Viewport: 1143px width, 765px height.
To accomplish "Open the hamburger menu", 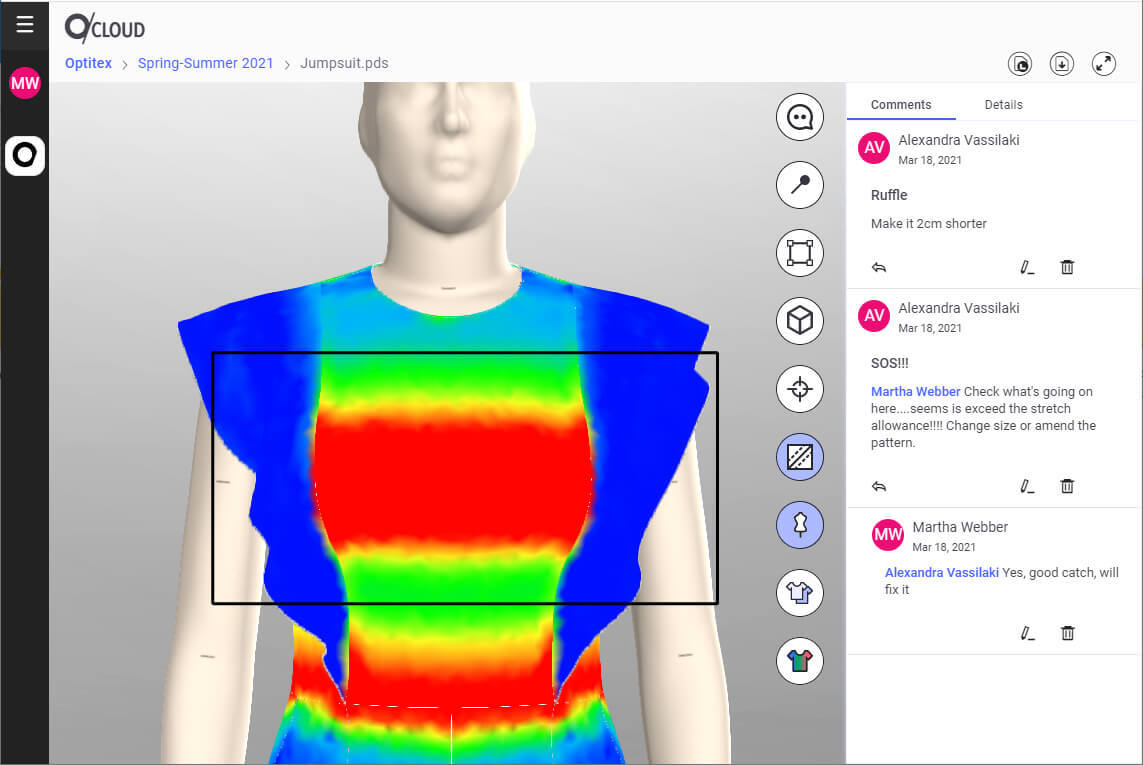I will [x=24, y=25].
